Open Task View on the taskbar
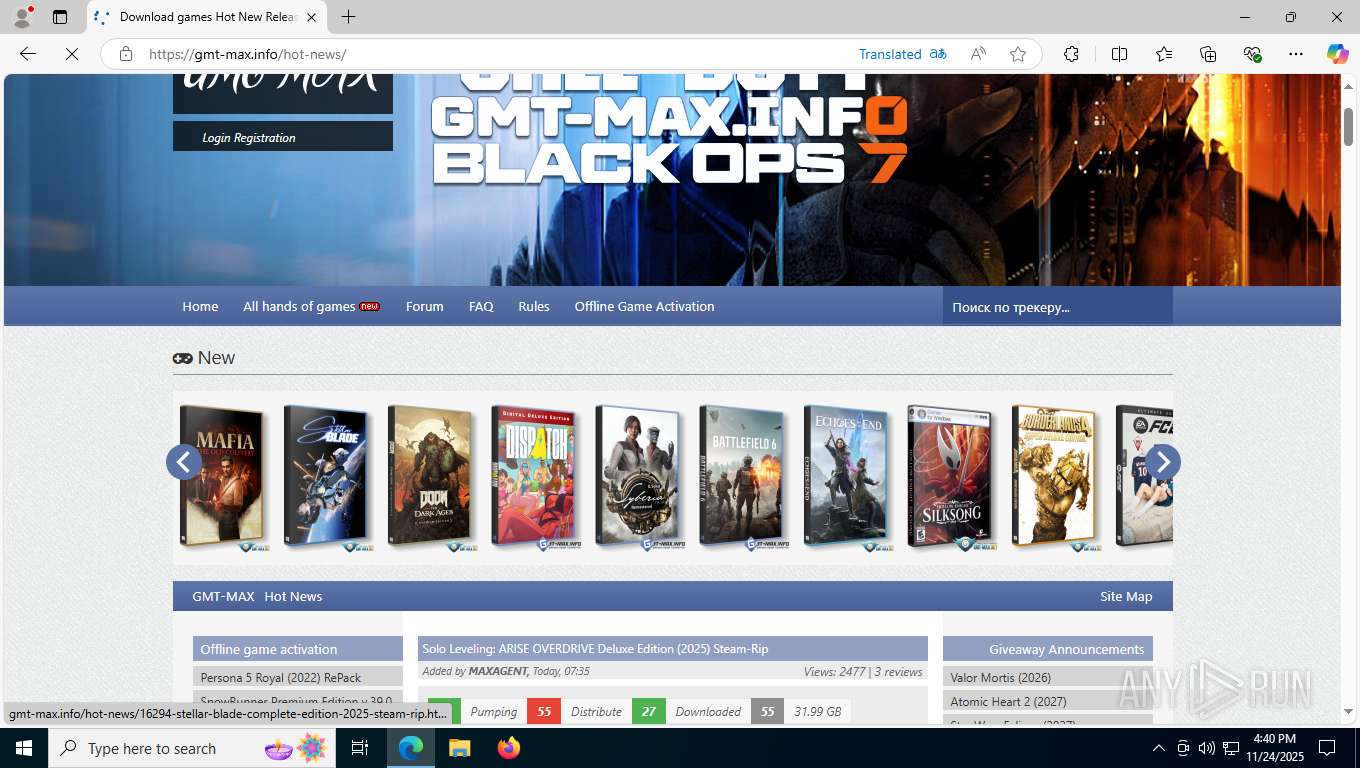 [360, 748]
